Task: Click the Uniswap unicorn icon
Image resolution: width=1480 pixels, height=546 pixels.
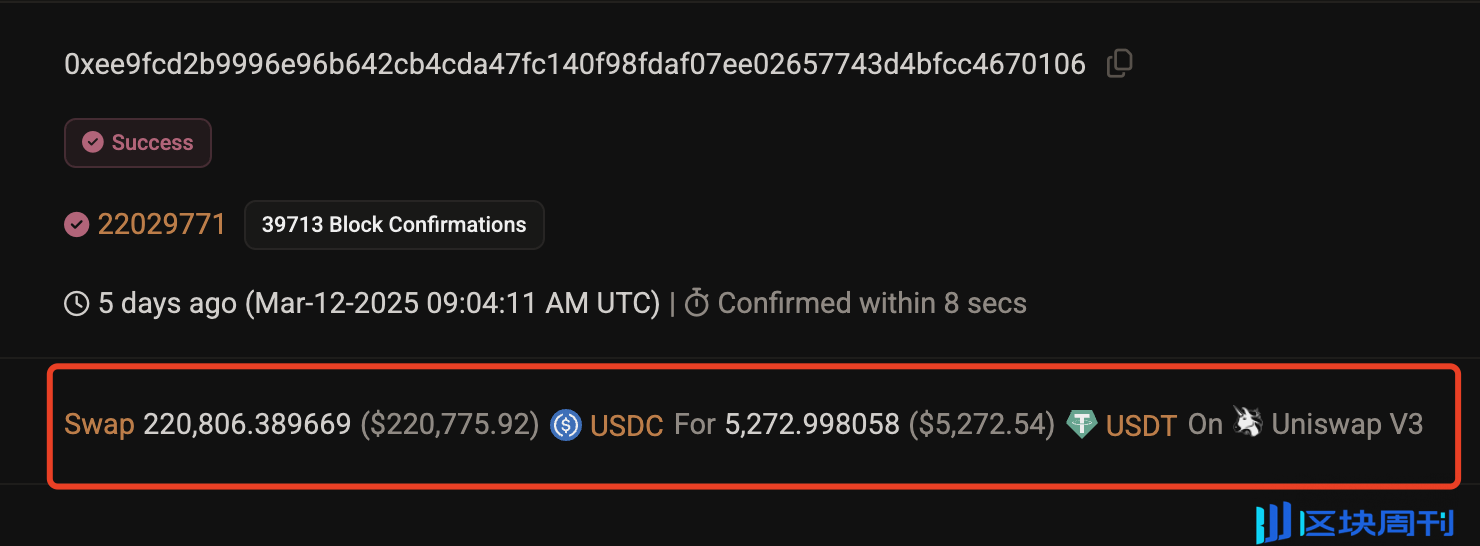Action: point(1247,423)
